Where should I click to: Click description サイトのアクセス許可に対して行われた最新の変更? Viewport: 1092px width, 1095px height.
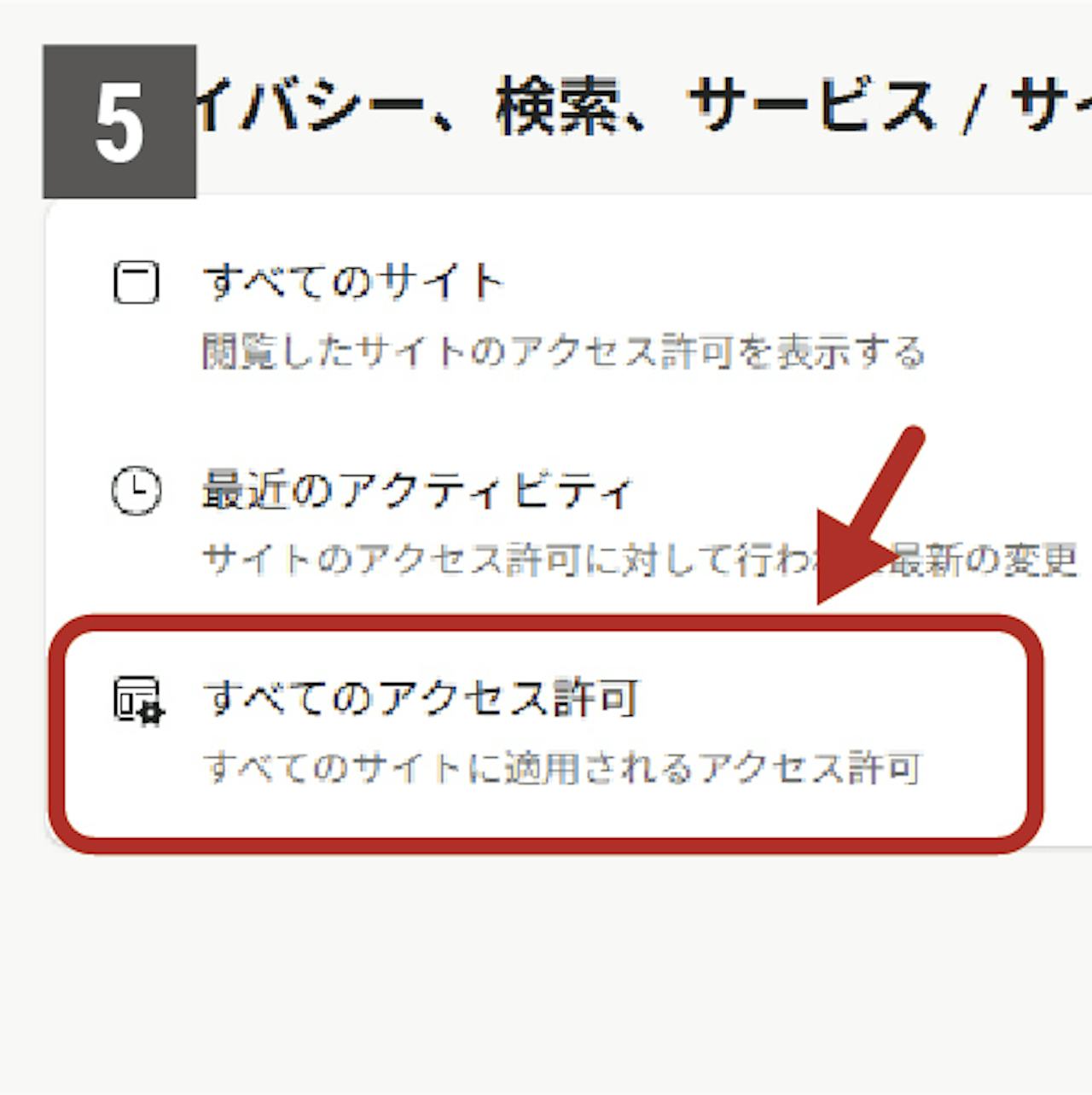(640, 560)
